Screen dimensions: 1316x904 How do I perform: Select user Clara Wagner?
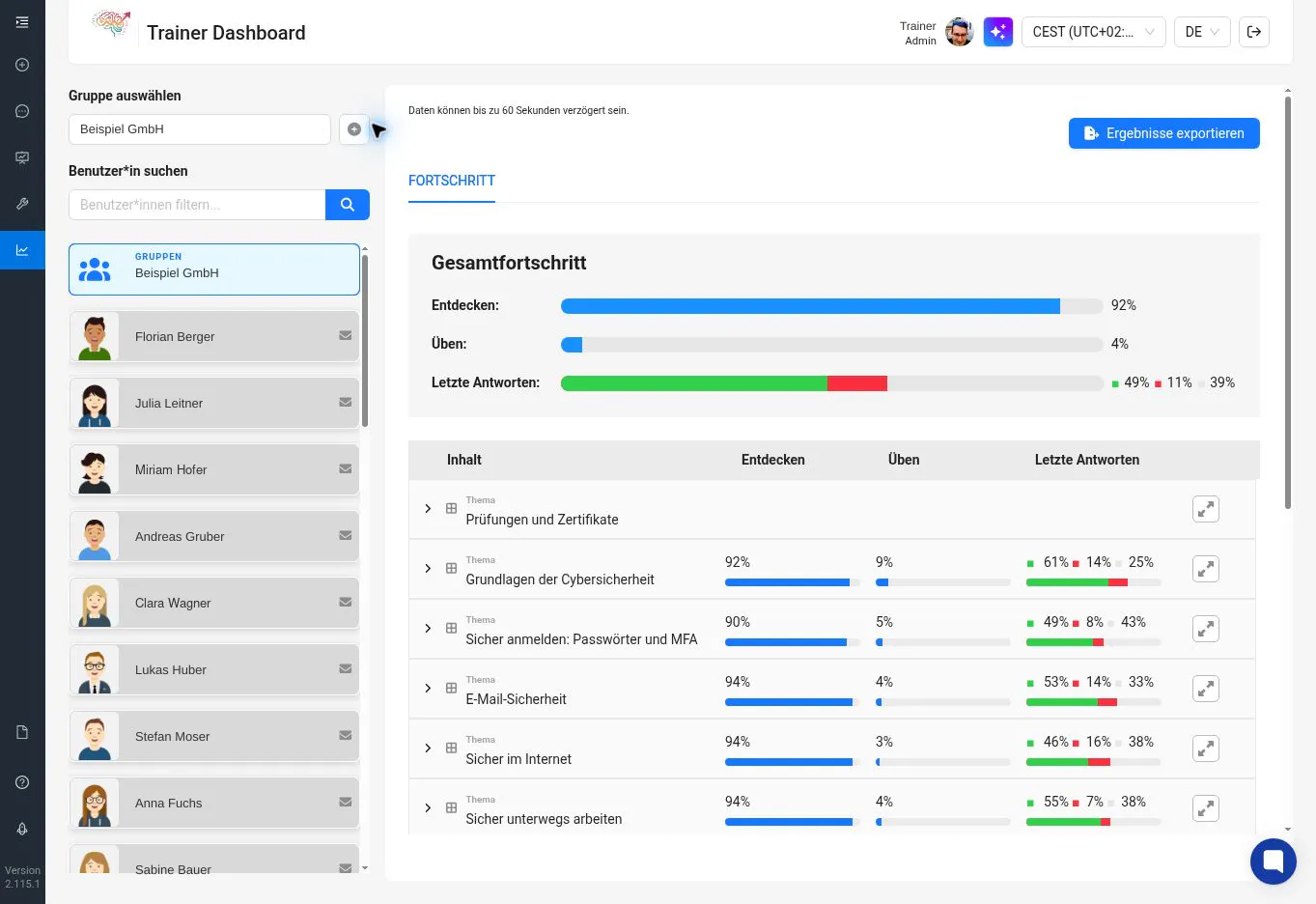(x=214, y=603)
